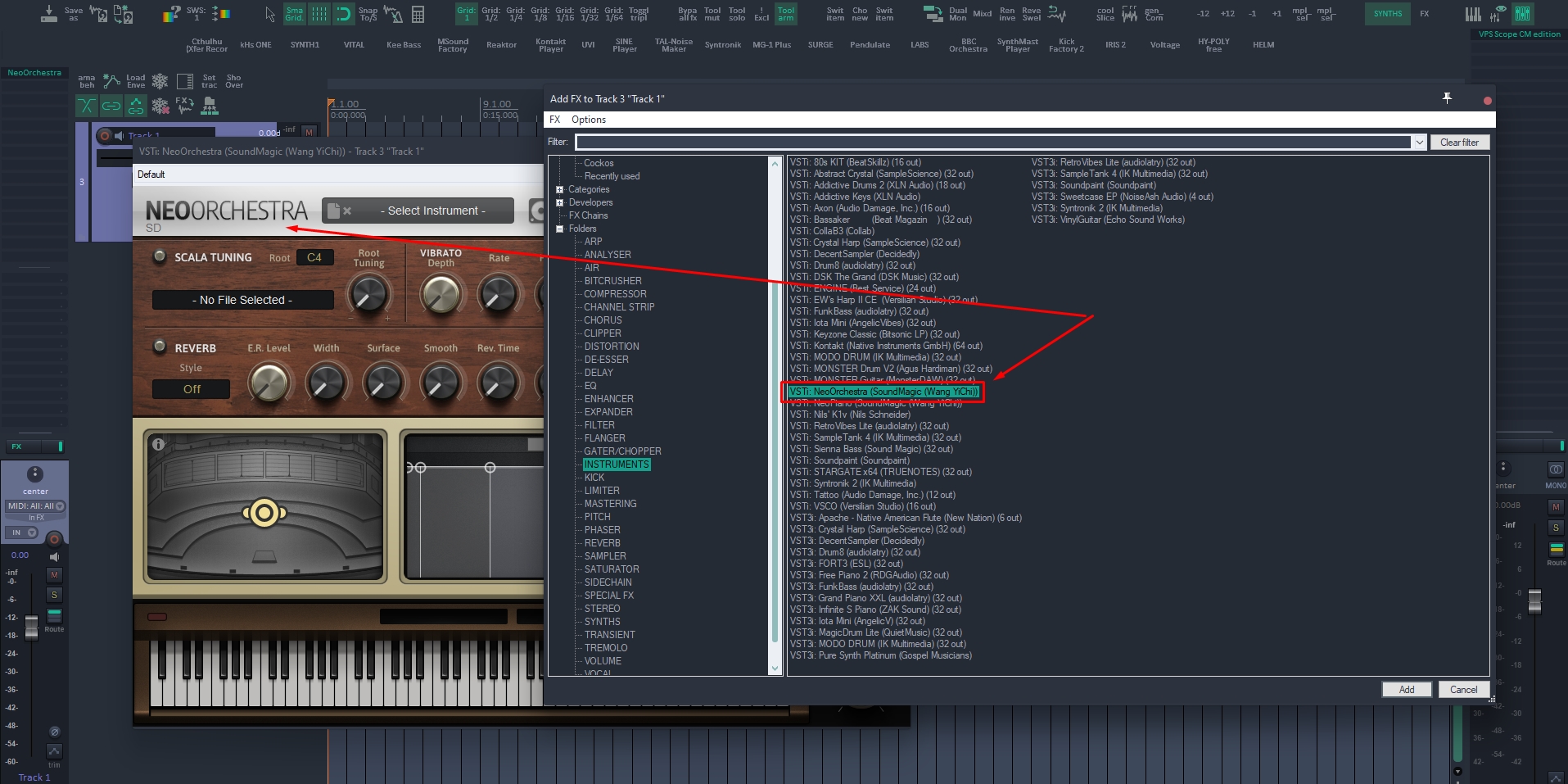Image resolution: width=1568 pixels, height=784 pixels.
Task: Click the mouse pointer tool icon
Action: point(270,14)
